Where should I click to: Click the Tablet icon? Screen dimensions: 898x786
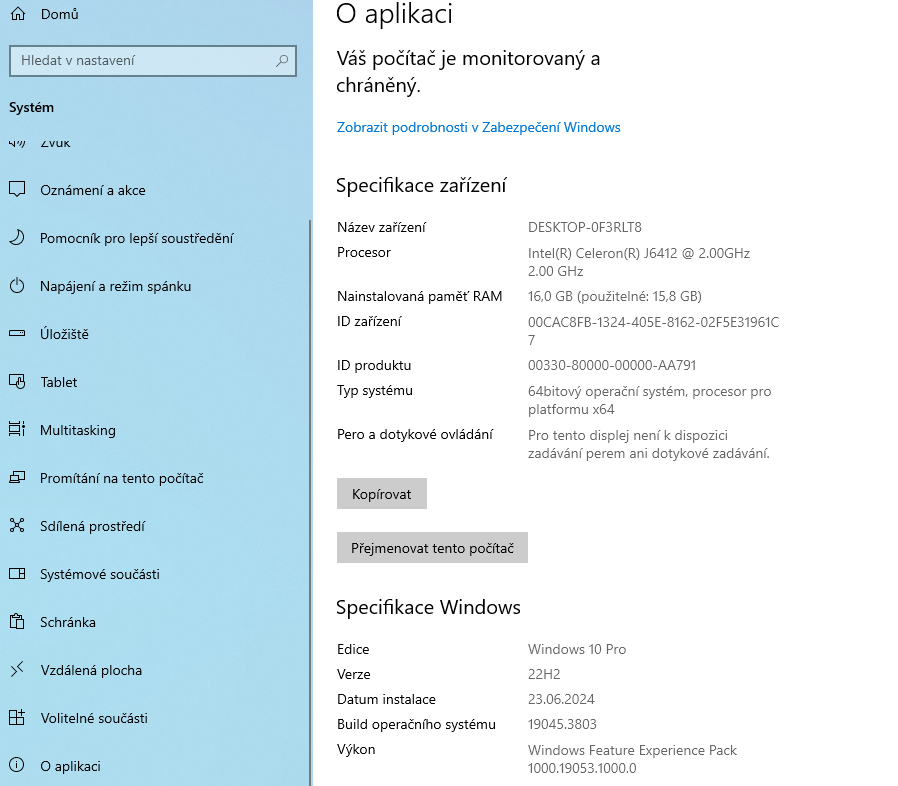click(x=17, y=382)
